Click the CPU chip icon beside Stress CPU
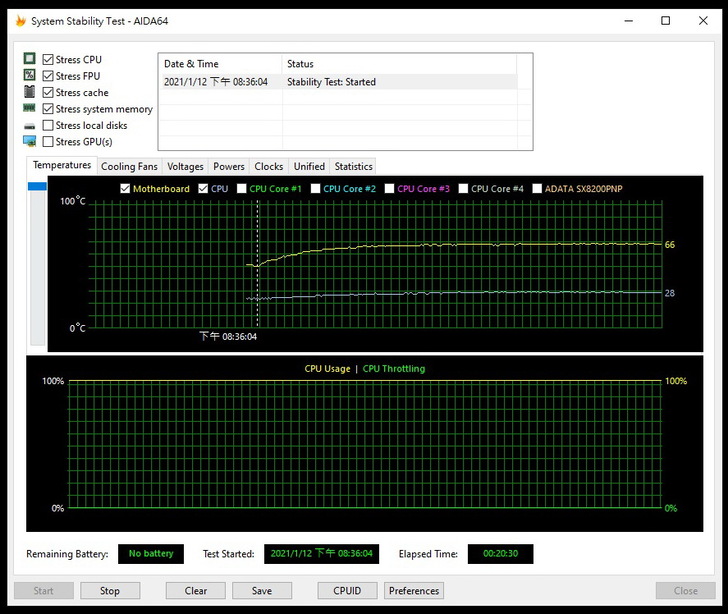The width and height of the screenshot is (728, 614). pyautogui.click(x=30, y=60)
